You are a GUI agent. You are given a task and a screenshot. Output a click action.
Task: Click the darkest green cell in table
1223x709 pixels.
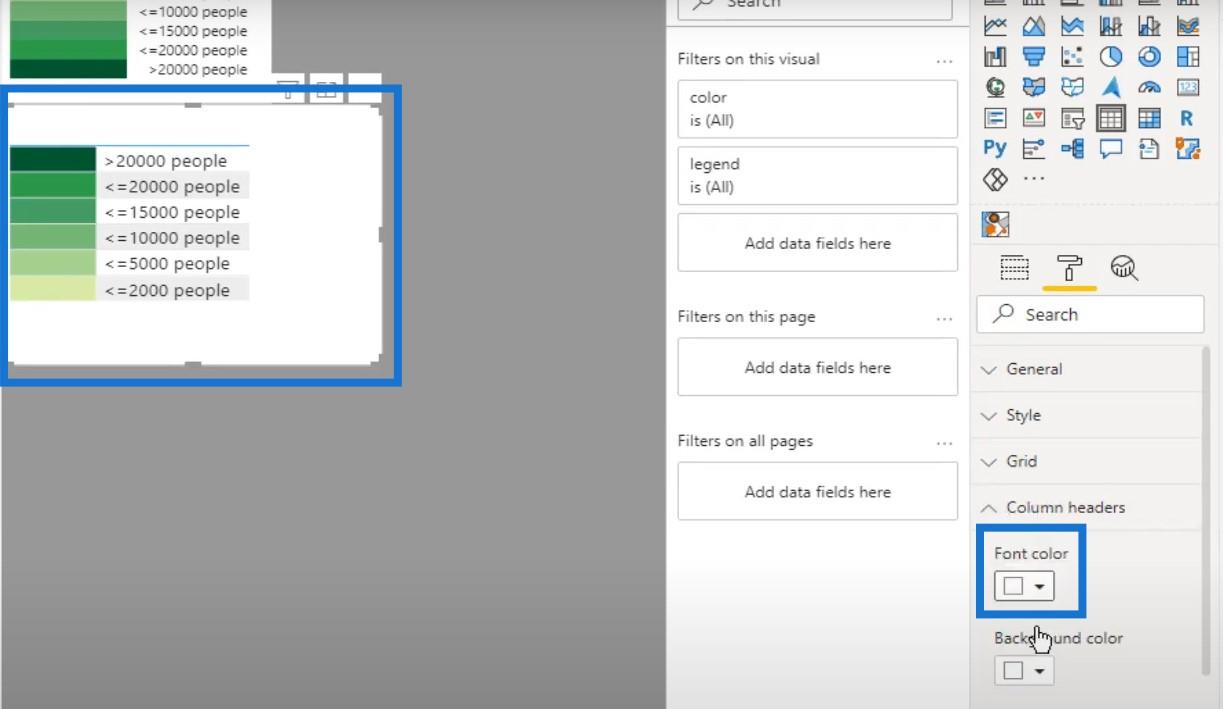click(x=53, y=160)
